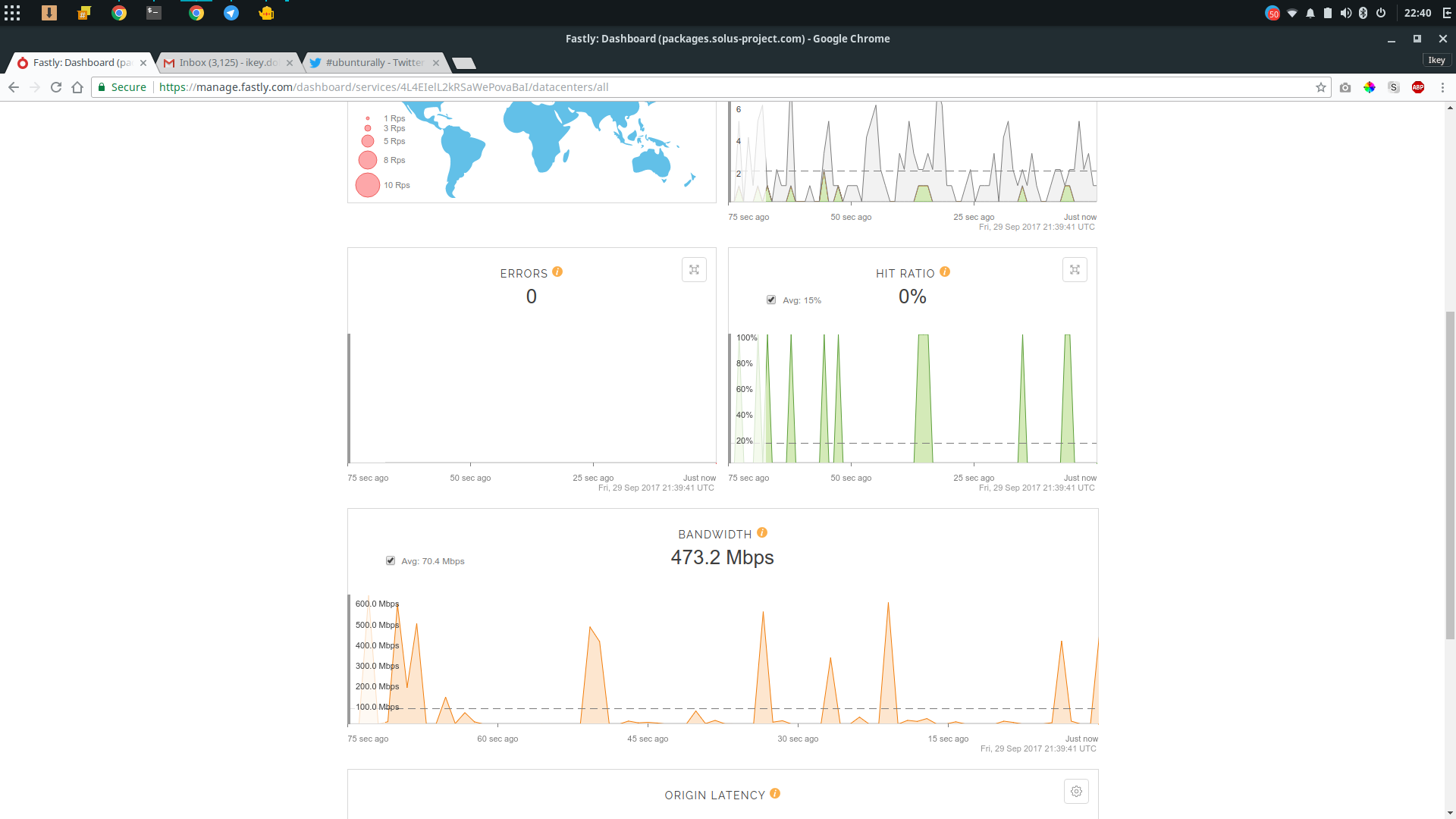Expand the Errors chart to fullscreen
Screen dimensions: 1456x819
[x=694, y=270]
